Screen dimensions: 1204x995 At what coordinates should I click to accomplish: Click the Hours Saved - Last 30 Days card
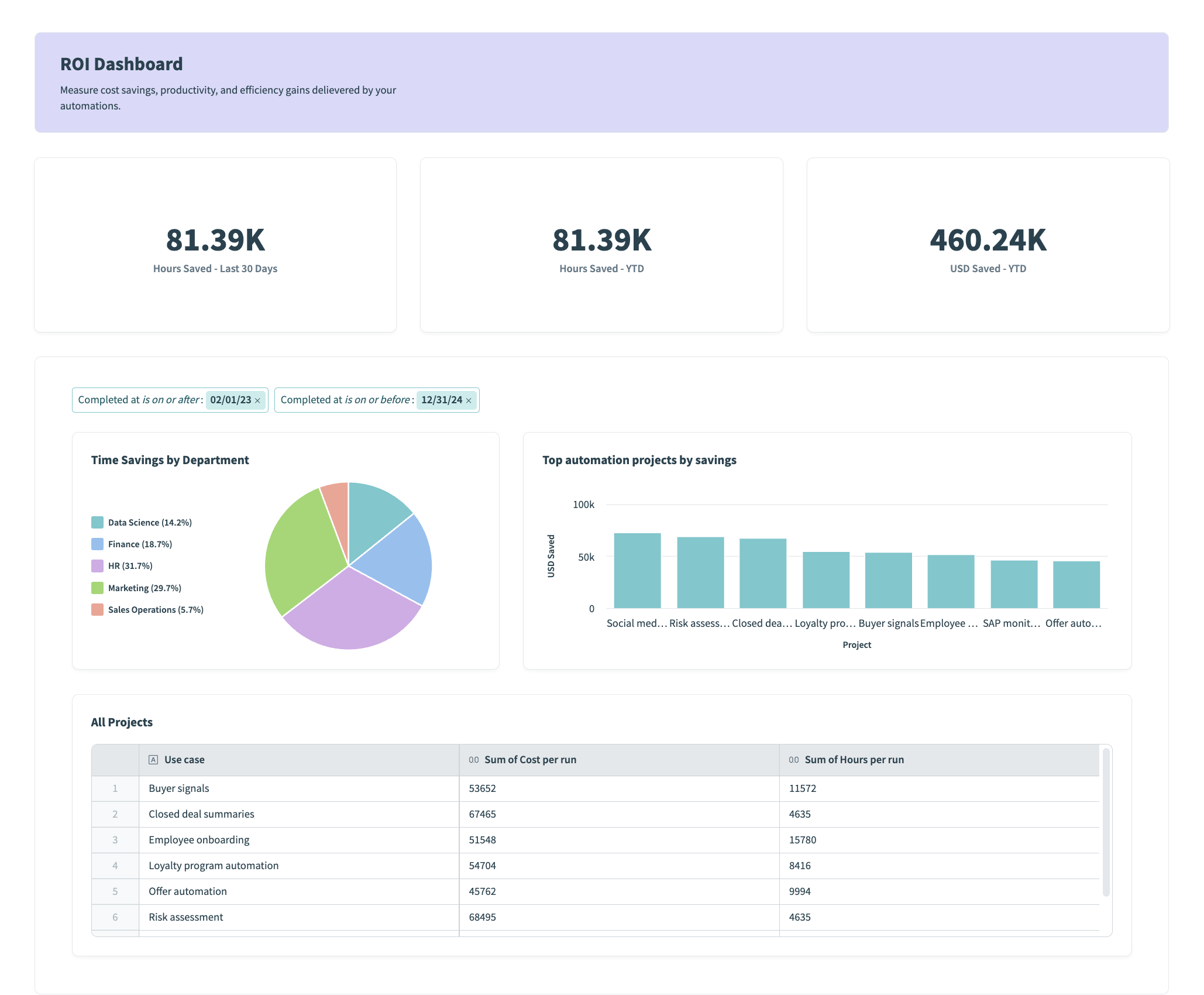[215, 246]
